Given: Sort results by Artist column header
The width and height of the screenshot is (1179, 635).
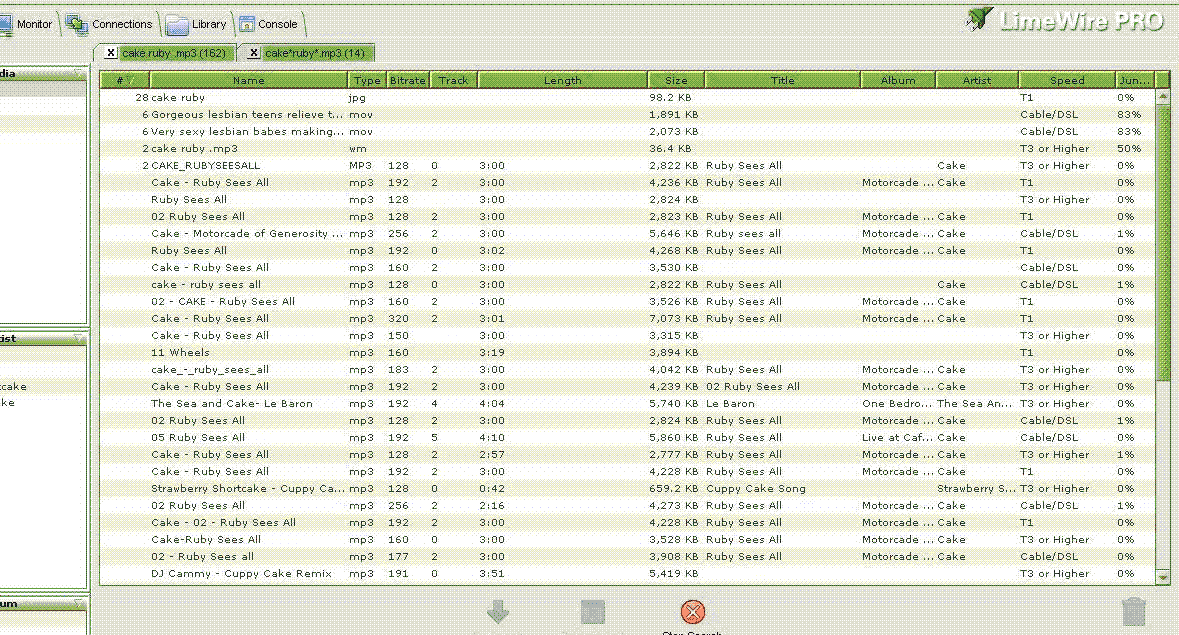Looking at the screenshot, I should (x=977, y=80).
